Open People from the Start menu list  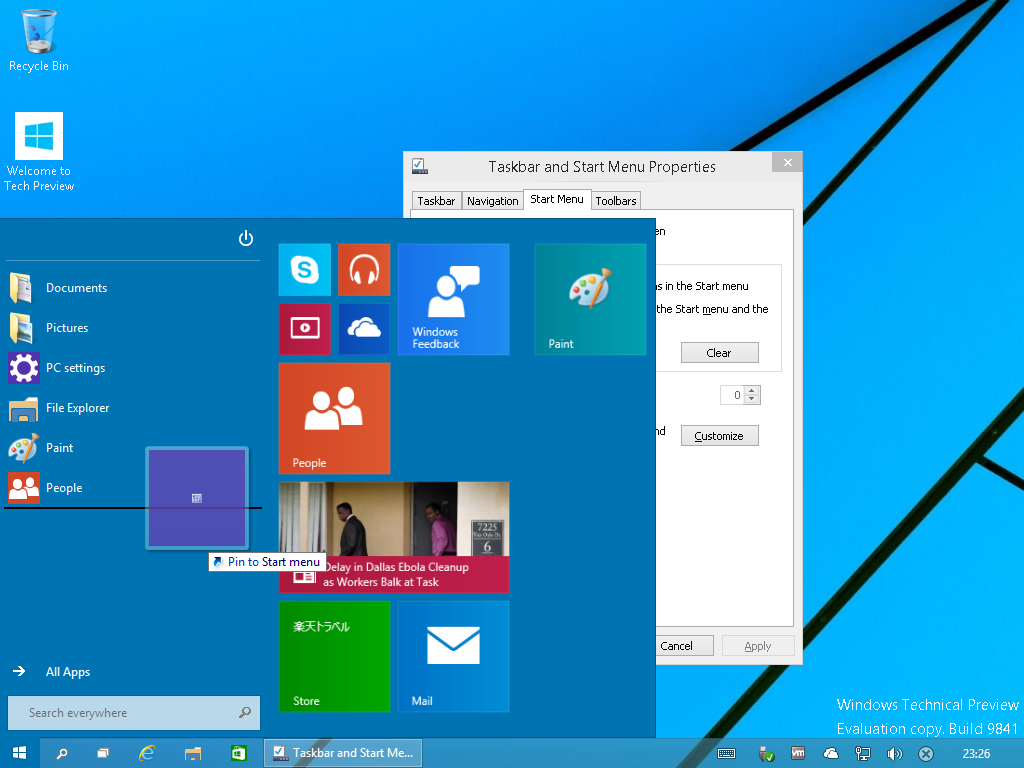pos(133,488)
